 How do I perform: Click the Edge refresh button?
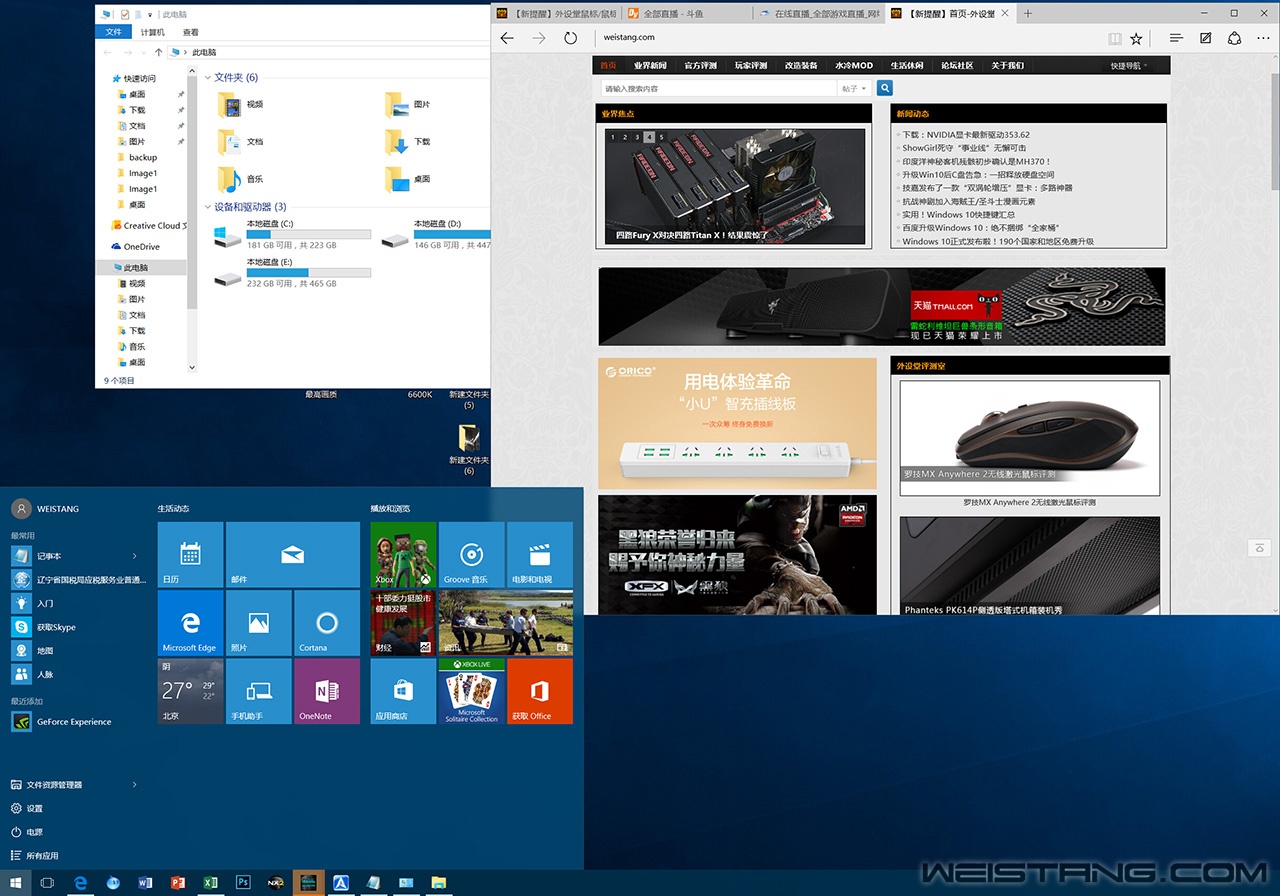click(x=570, y=38)
